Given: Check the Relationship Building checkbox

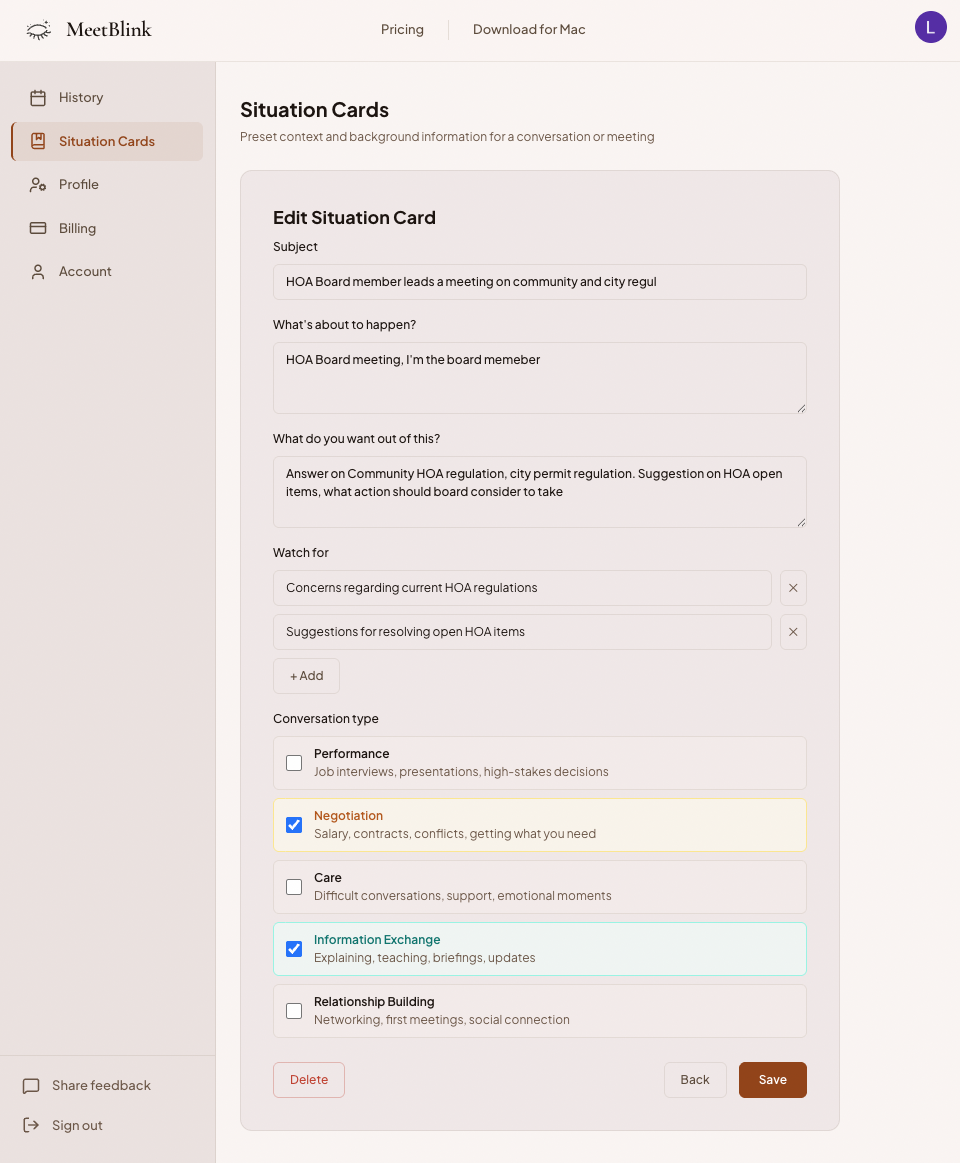Looking at the screenshot, I should tap(294, 1011).
